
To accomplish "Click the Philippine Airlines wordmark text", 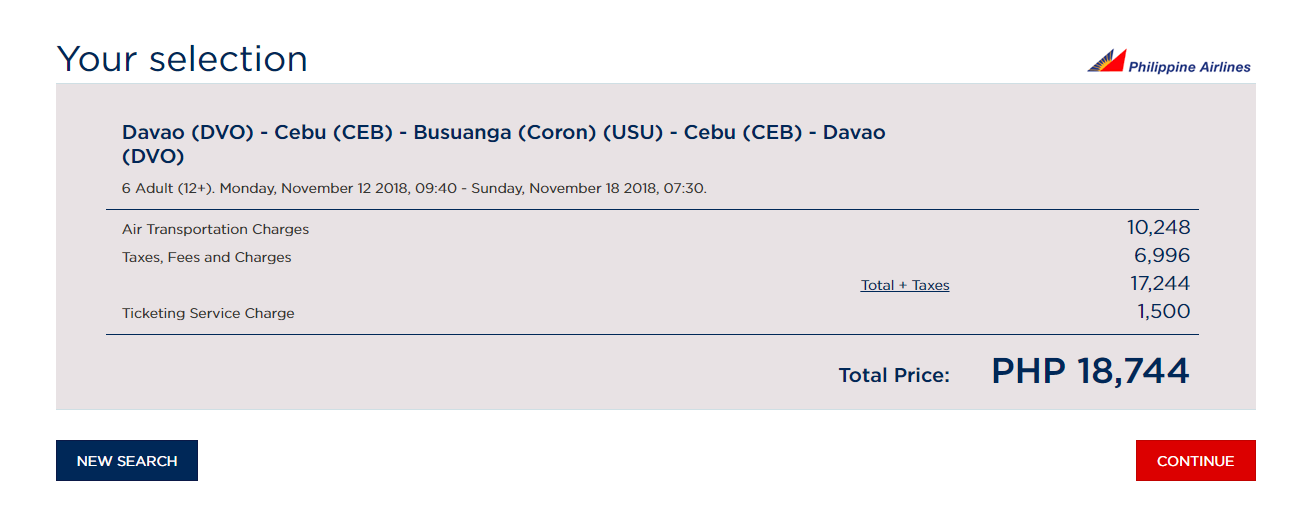I will point(1189,68).
